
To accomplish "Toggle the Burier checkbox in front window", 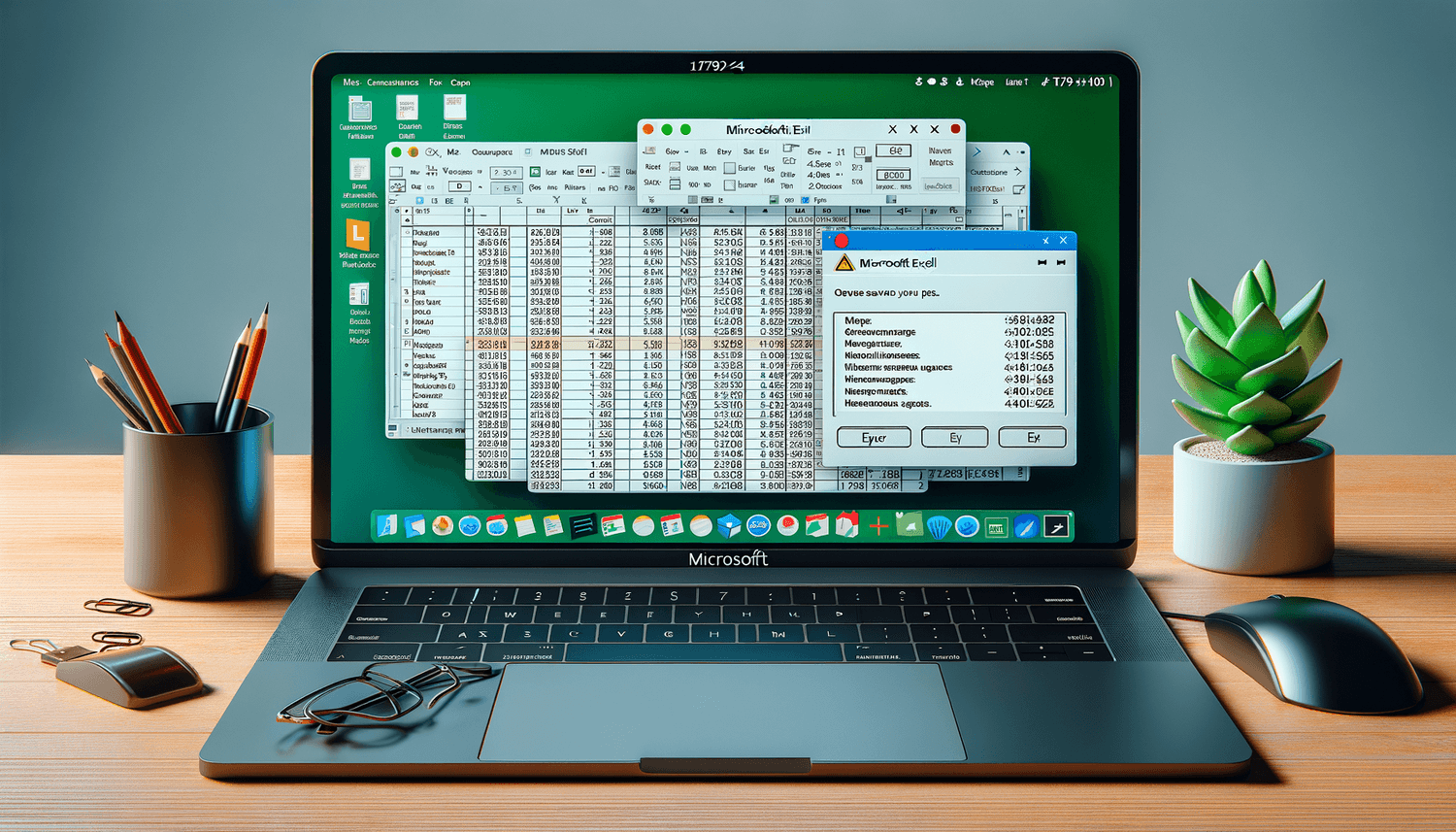I will (x=729, y=168).
